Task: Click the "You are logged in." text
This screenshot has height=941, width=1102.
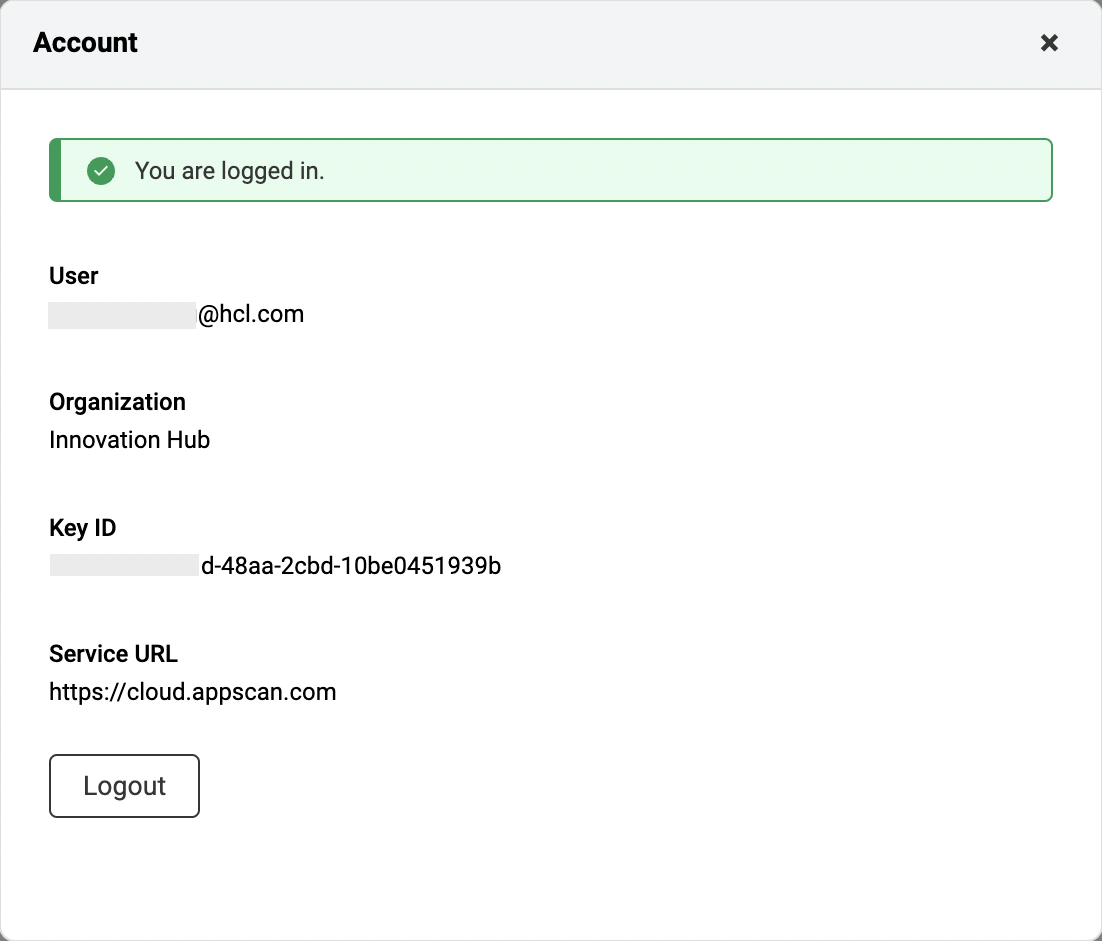Action: (229, 171)
